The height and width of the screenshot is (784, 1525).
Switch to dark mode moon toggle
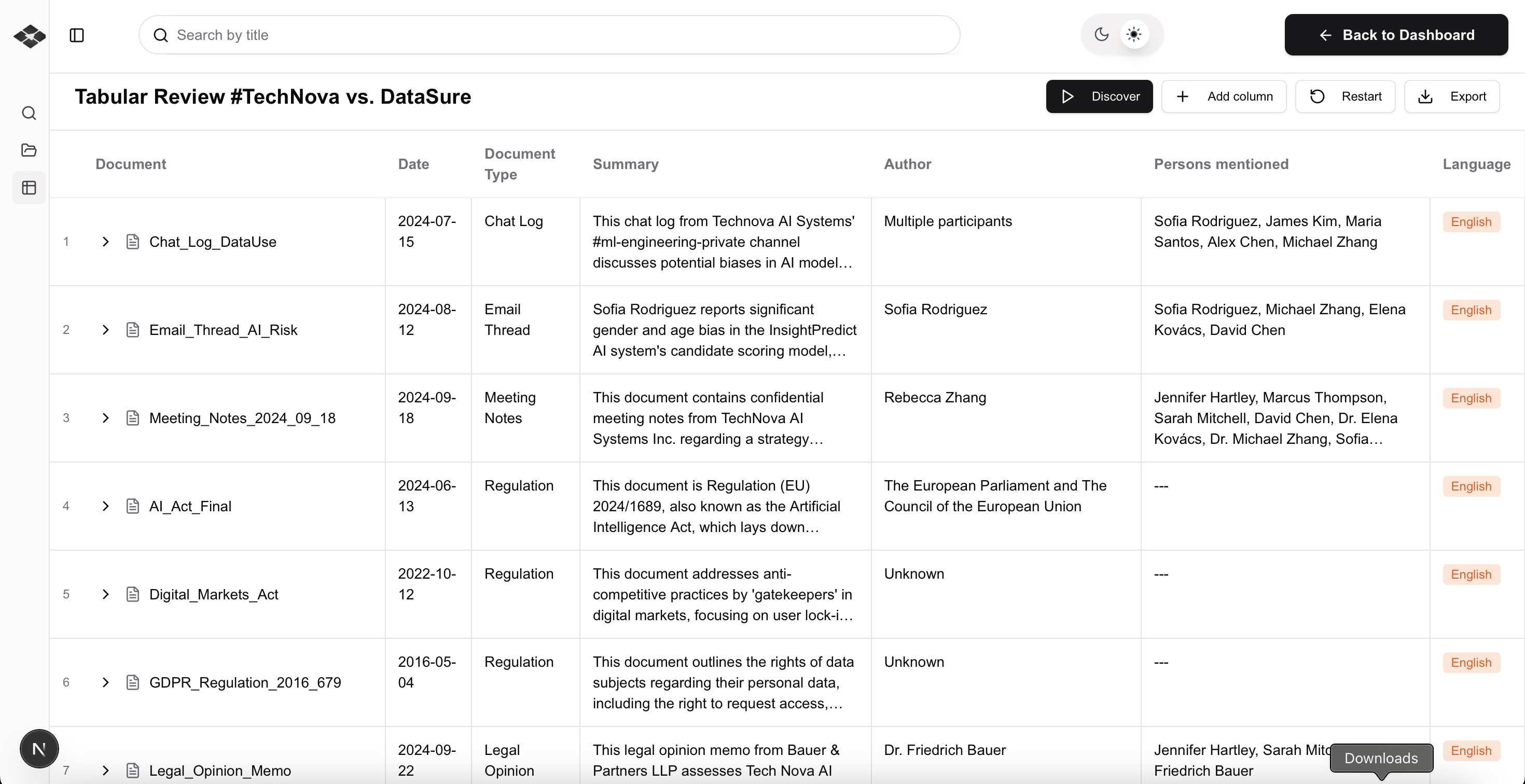click(x=1101, y=34)
